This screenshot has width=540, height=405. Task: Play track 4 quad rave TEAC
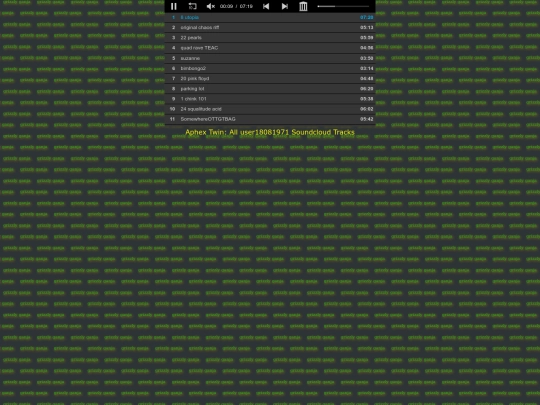click(270, 48)
